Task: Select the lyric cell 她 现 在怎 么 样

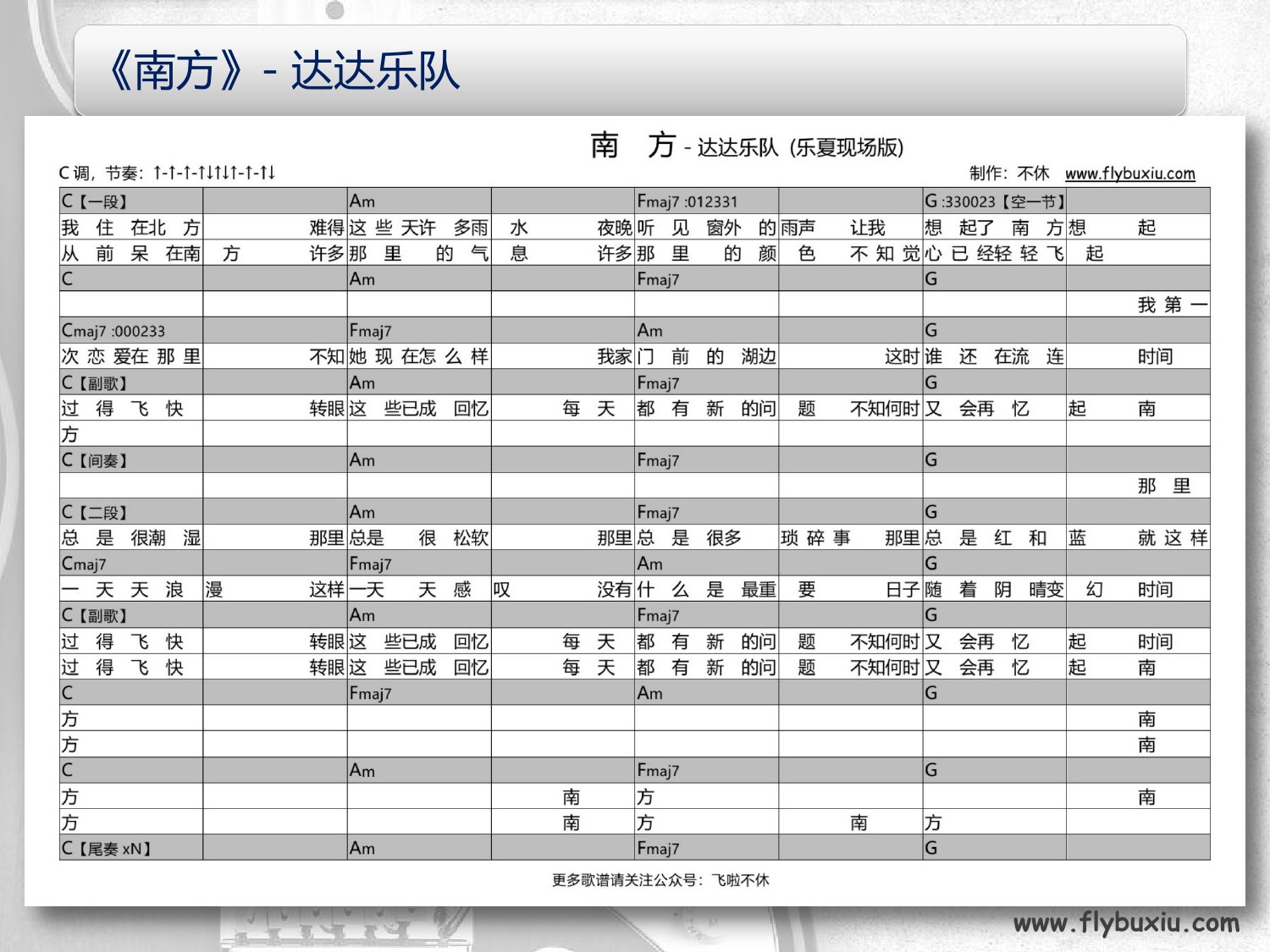Action: pos(419,356)
